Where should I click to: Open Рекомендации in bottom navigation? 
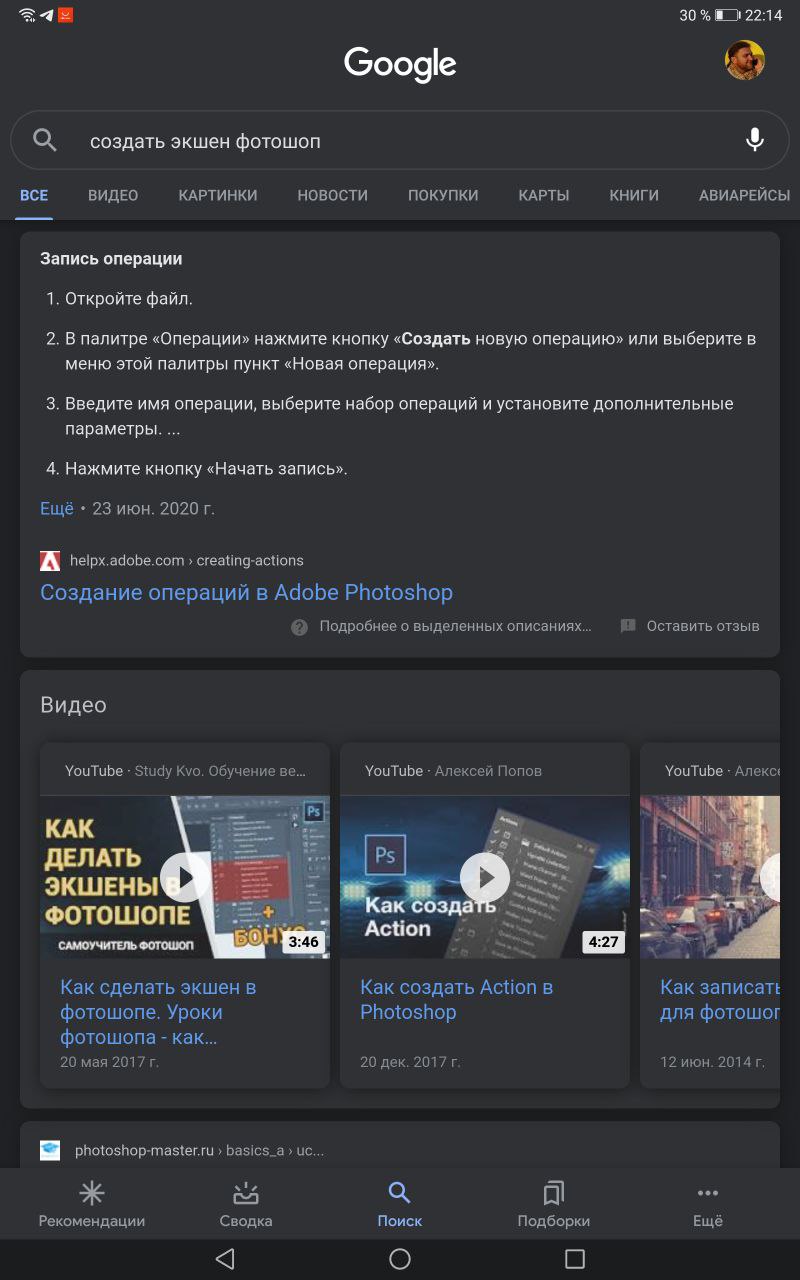92,1205
